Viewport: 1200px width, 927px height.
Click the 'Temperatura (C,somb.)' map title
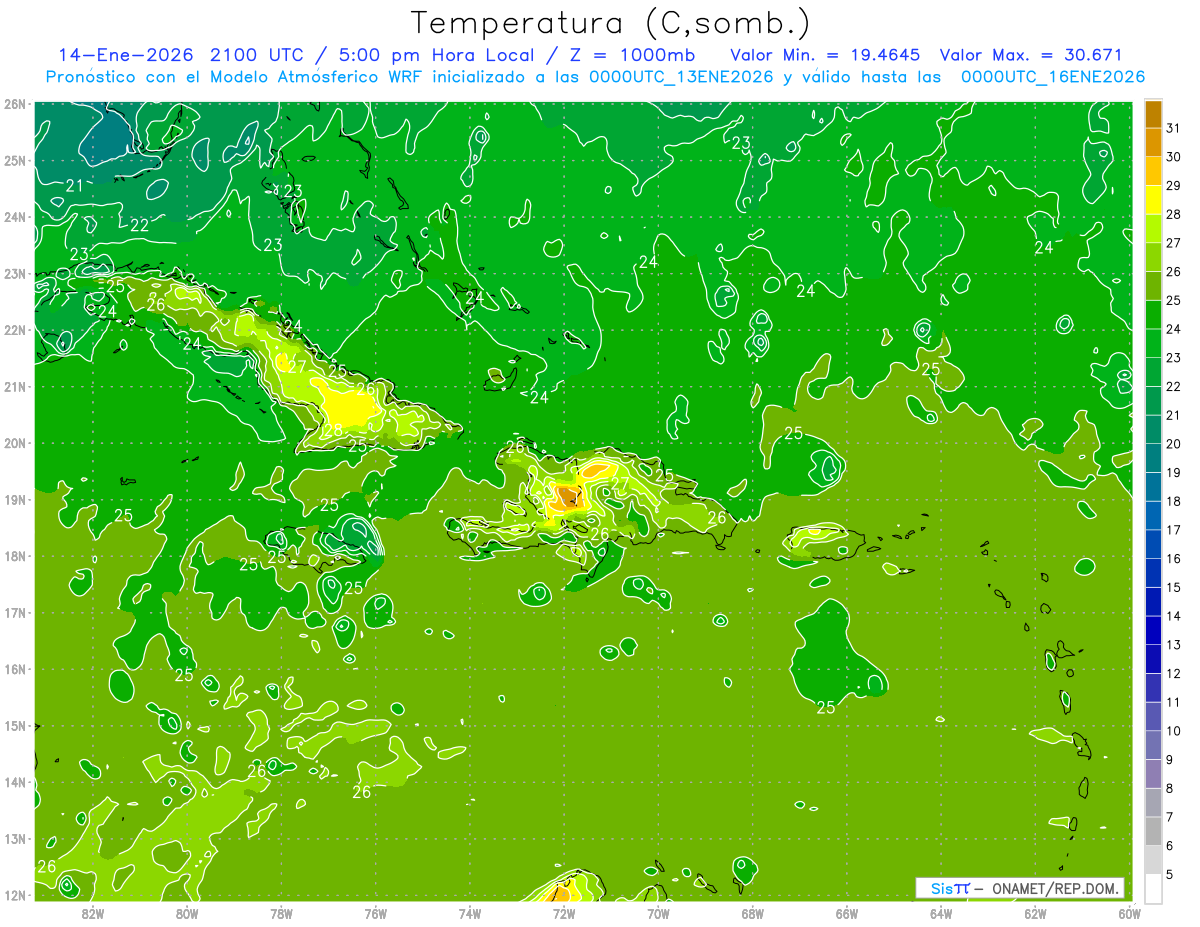tap(610, 23)
